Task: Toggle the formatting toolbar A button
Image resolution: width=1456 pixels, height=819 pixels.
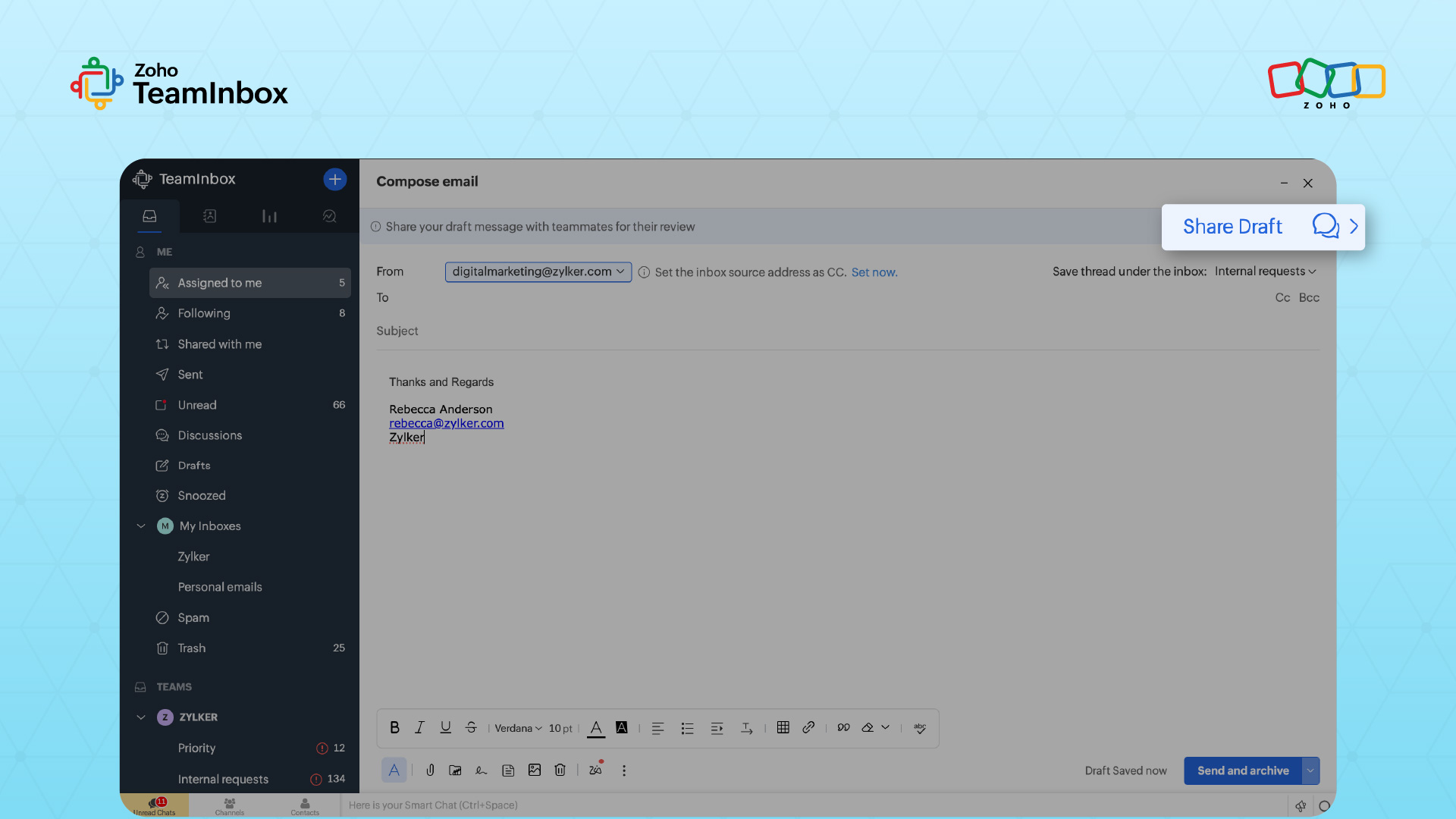Action: [x=394, y=770]
